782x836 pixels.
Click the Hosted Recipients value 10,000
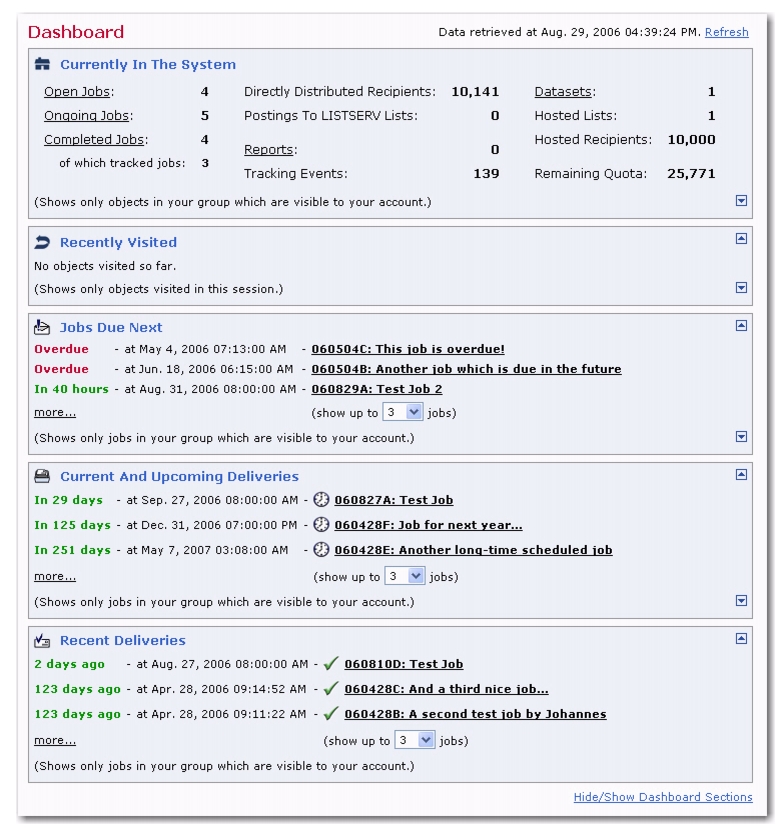tap(691, 140)
